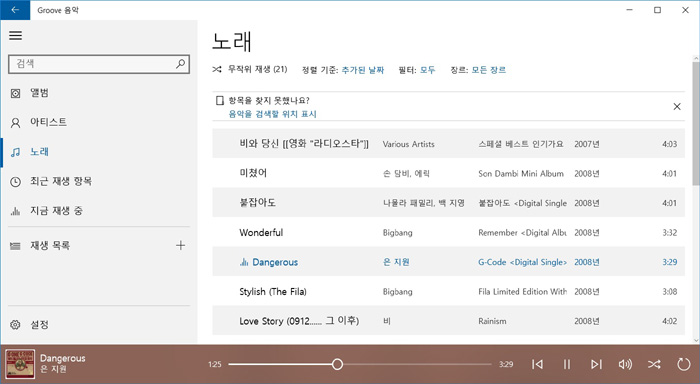Click the now-playing bars icon beside Dangerous

coord(244,262)
